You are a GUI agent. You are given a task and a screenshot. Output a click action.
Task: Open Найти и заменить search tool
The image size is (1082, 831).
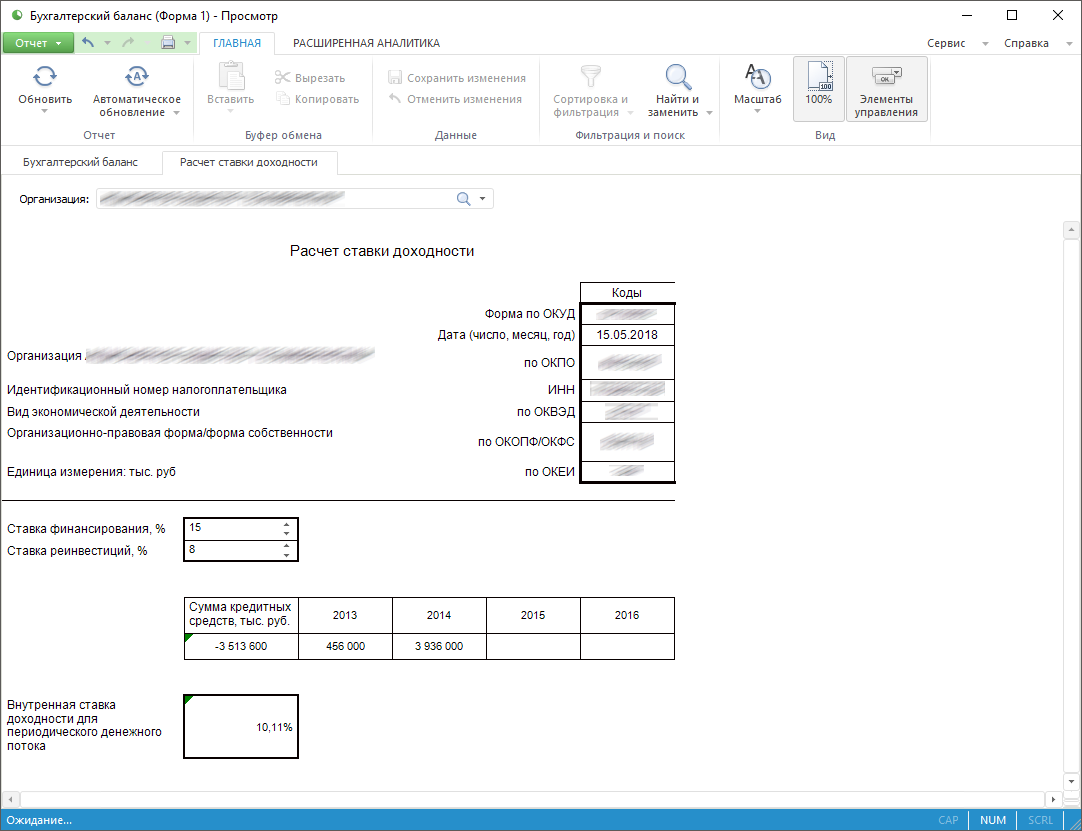pos(679,77)
